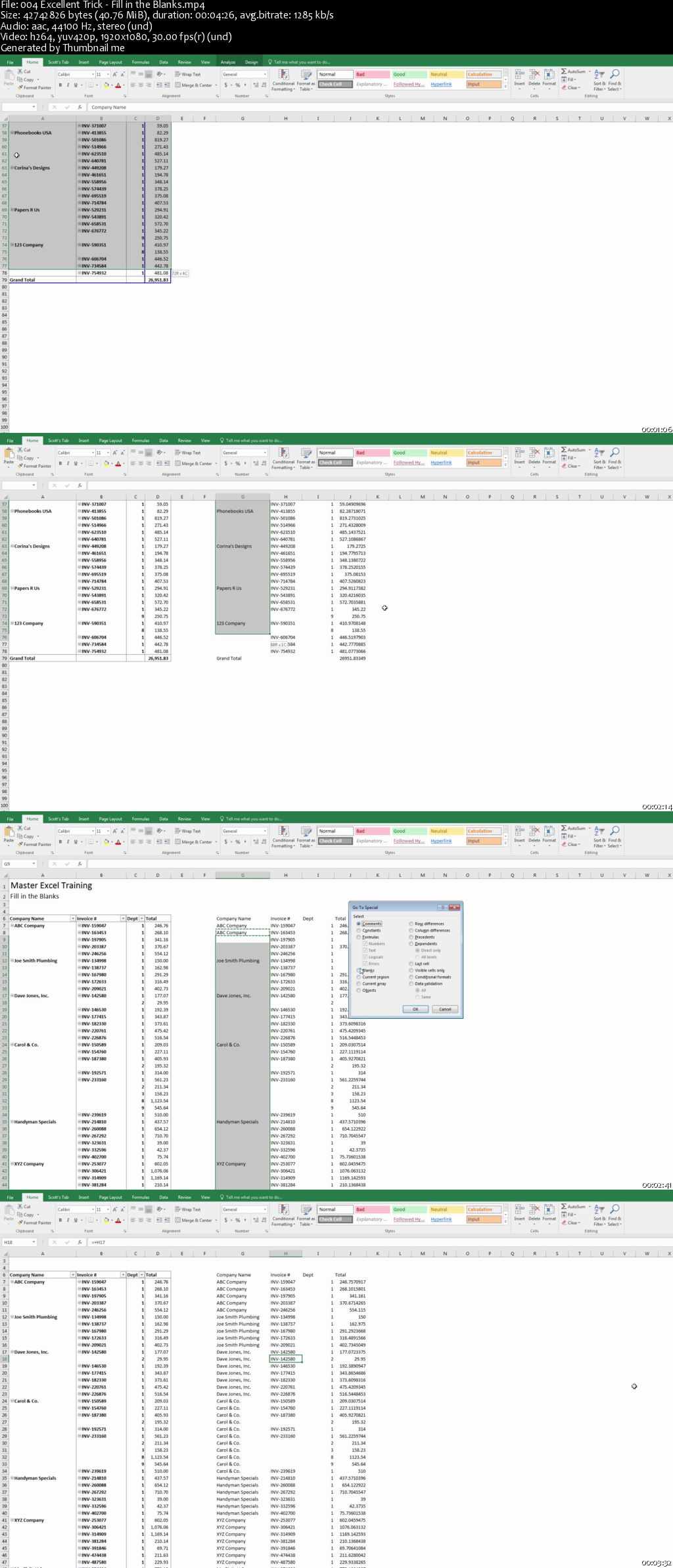The height and width of the screenshot is (1568, 673).
Task: Select Data validation option
Action: tap(426, 983)
